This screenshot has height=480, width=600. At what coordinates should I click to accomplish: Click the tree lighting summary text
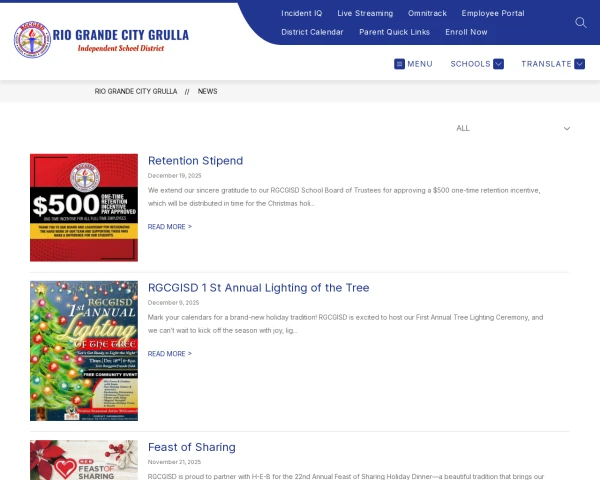(346, 324)
